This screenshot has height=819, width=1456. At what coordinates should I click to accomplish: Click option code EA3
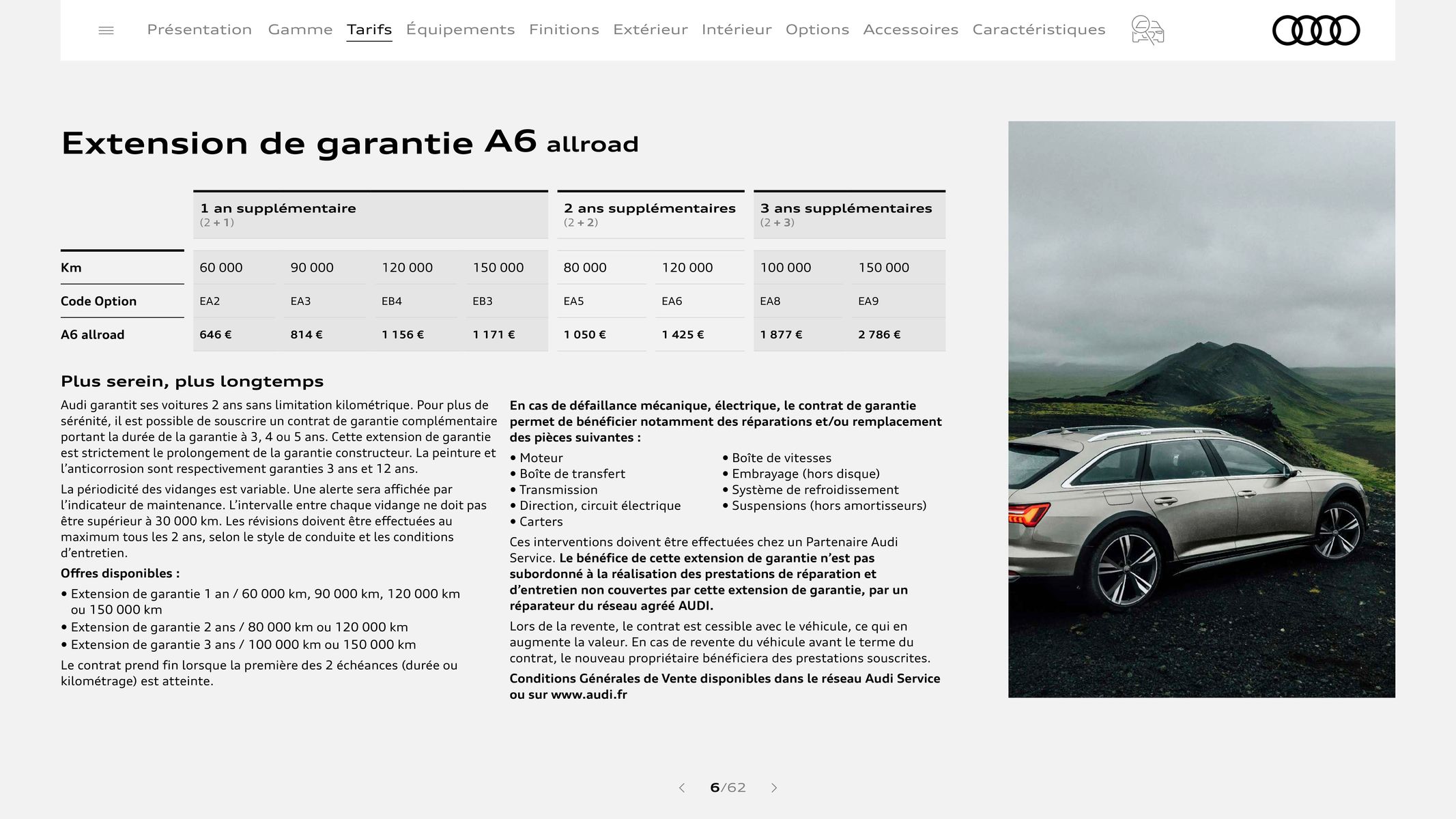[x=300, y=301]
